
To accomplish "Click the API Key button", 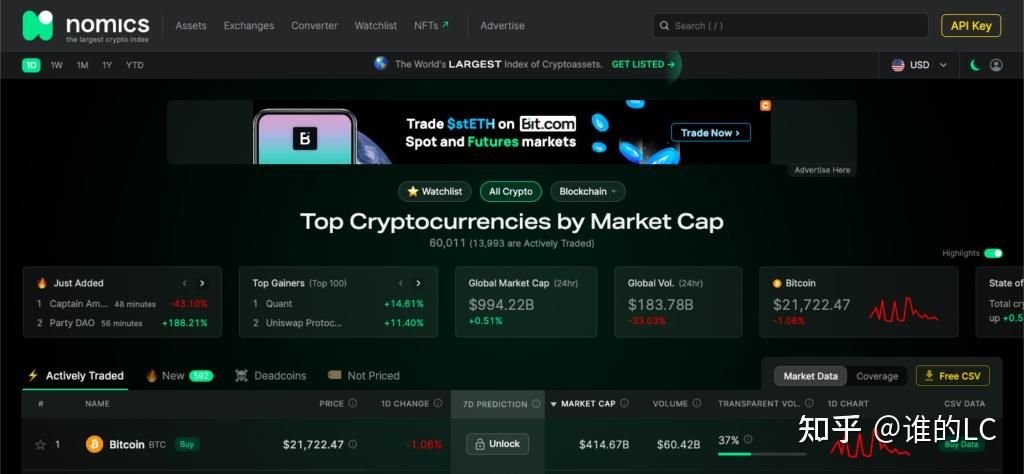I will click(971, 26).
